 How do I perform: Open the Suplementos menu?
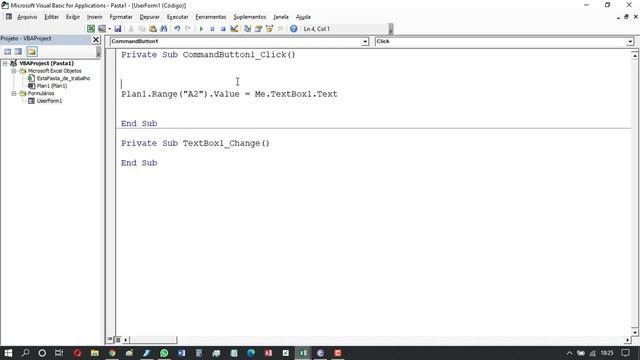point(249,17)
